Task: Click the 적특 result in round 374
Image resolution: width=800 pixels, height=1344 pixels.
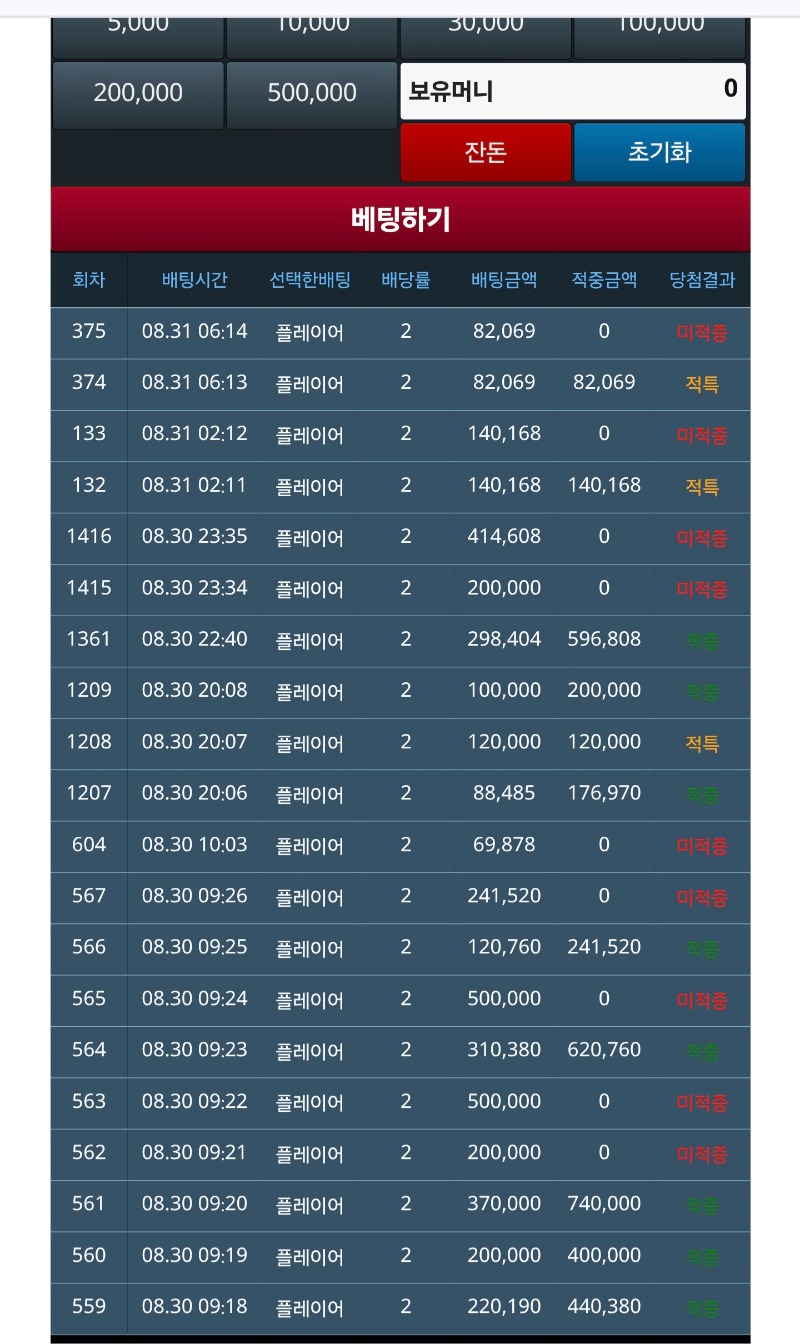Action: tap(702, 384)
